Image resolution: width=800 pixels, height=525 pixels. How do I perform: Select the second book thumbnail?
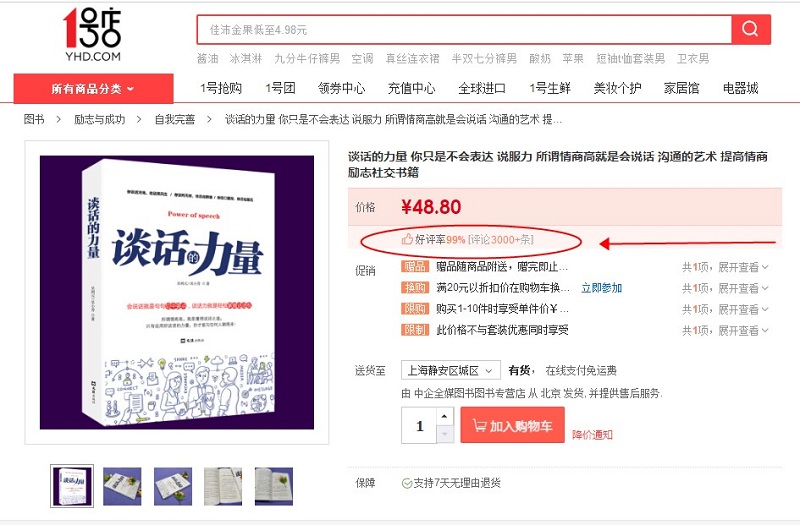[122, 486]
